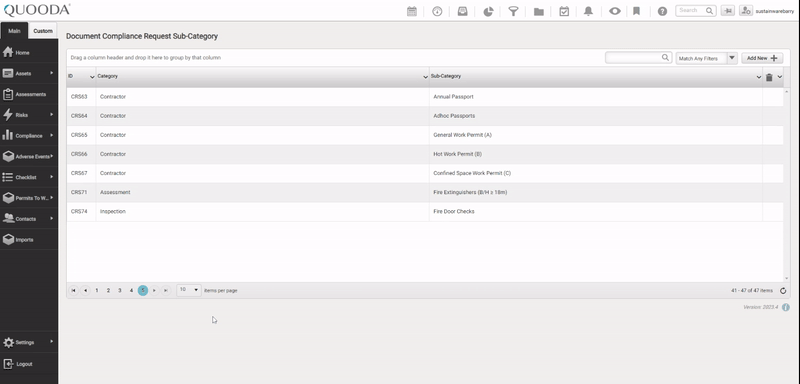800x384 pixels.
Task: Click the funnel filter icon in header
Action: click(513, 11)
